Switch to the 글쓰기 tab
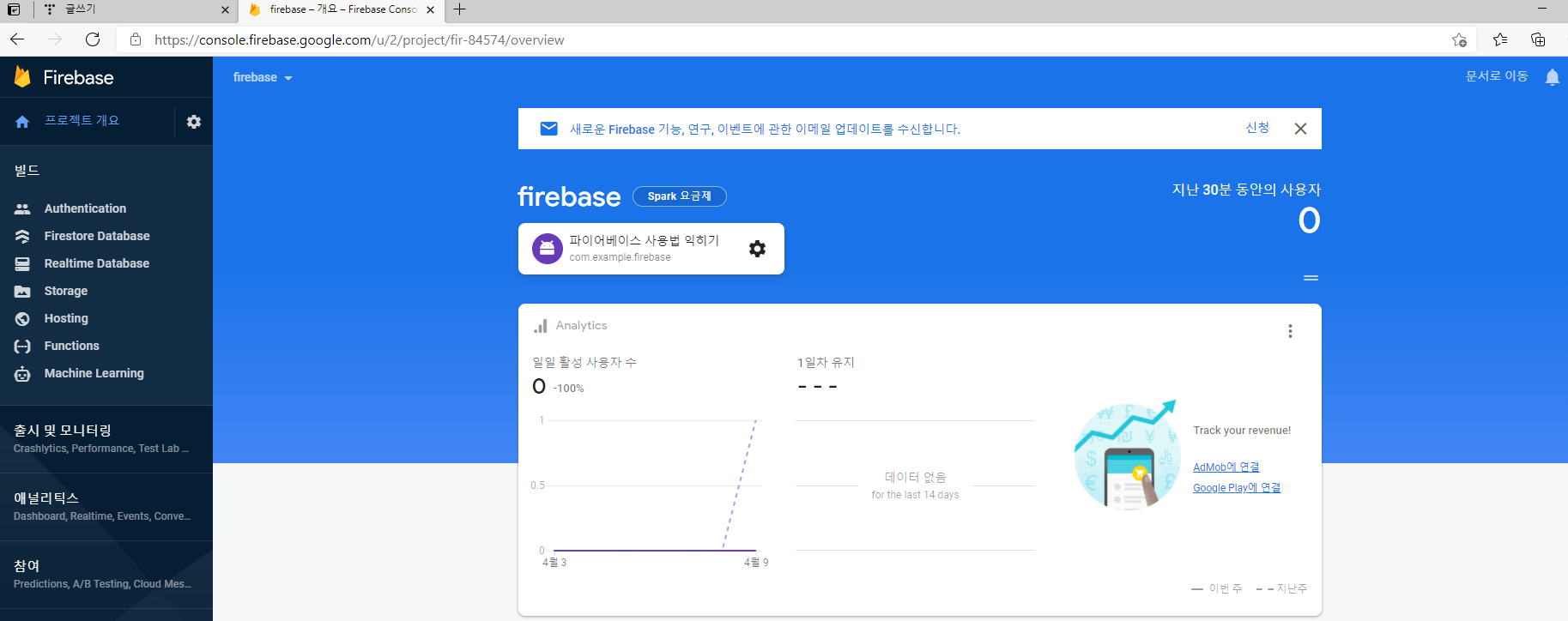Screen dimensions: 1568x621 pyautogui.click(x=136, y=10)
